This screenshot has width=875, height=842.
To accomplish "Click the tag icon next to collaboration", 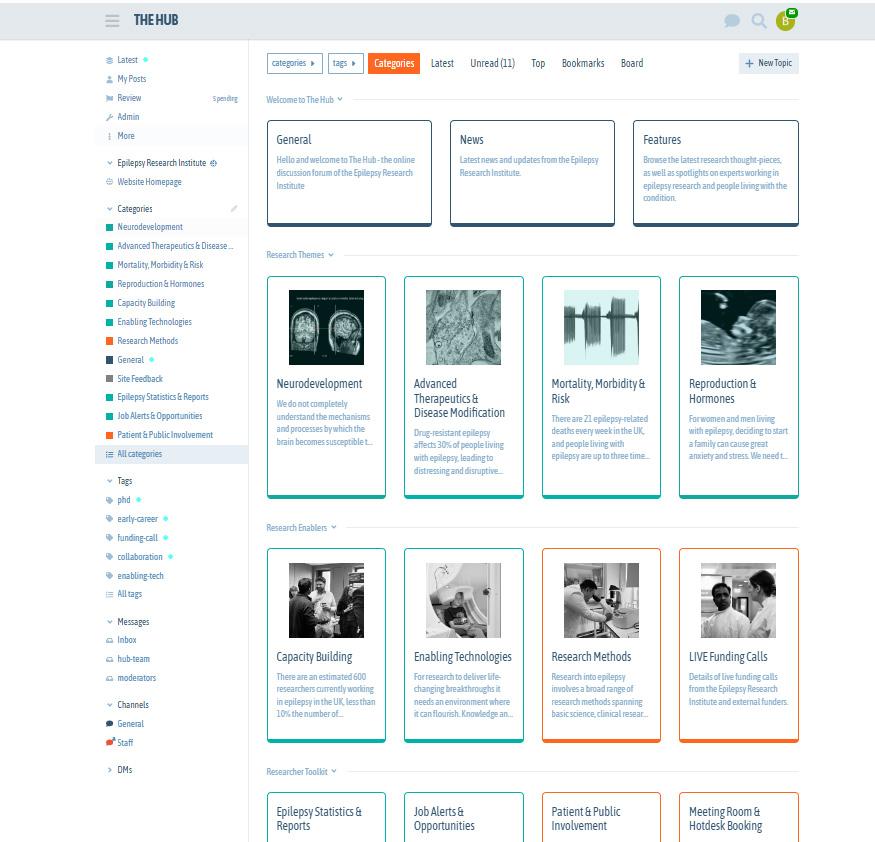I will pos(109,557).
